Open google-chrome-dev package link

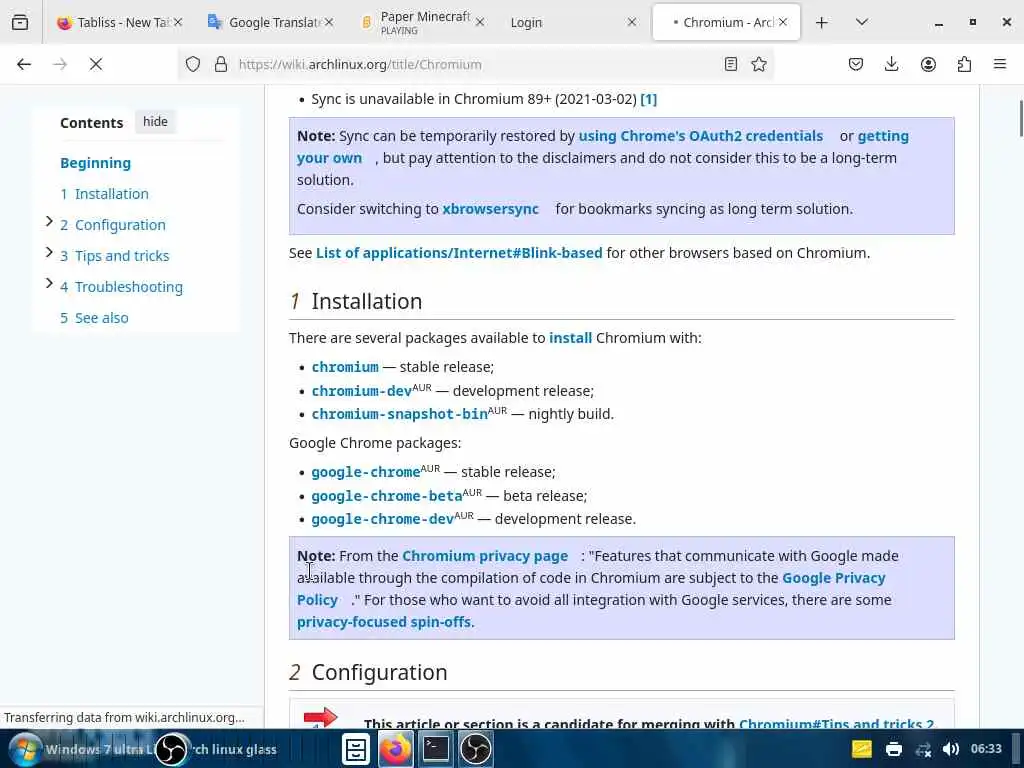[x=383, y=519]
